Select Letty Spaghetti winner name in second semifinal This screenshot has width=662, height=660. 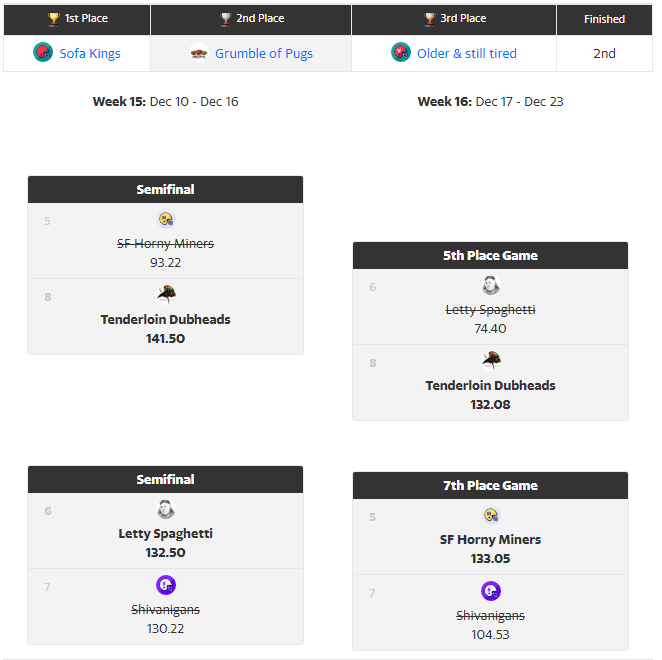point(166,534)
